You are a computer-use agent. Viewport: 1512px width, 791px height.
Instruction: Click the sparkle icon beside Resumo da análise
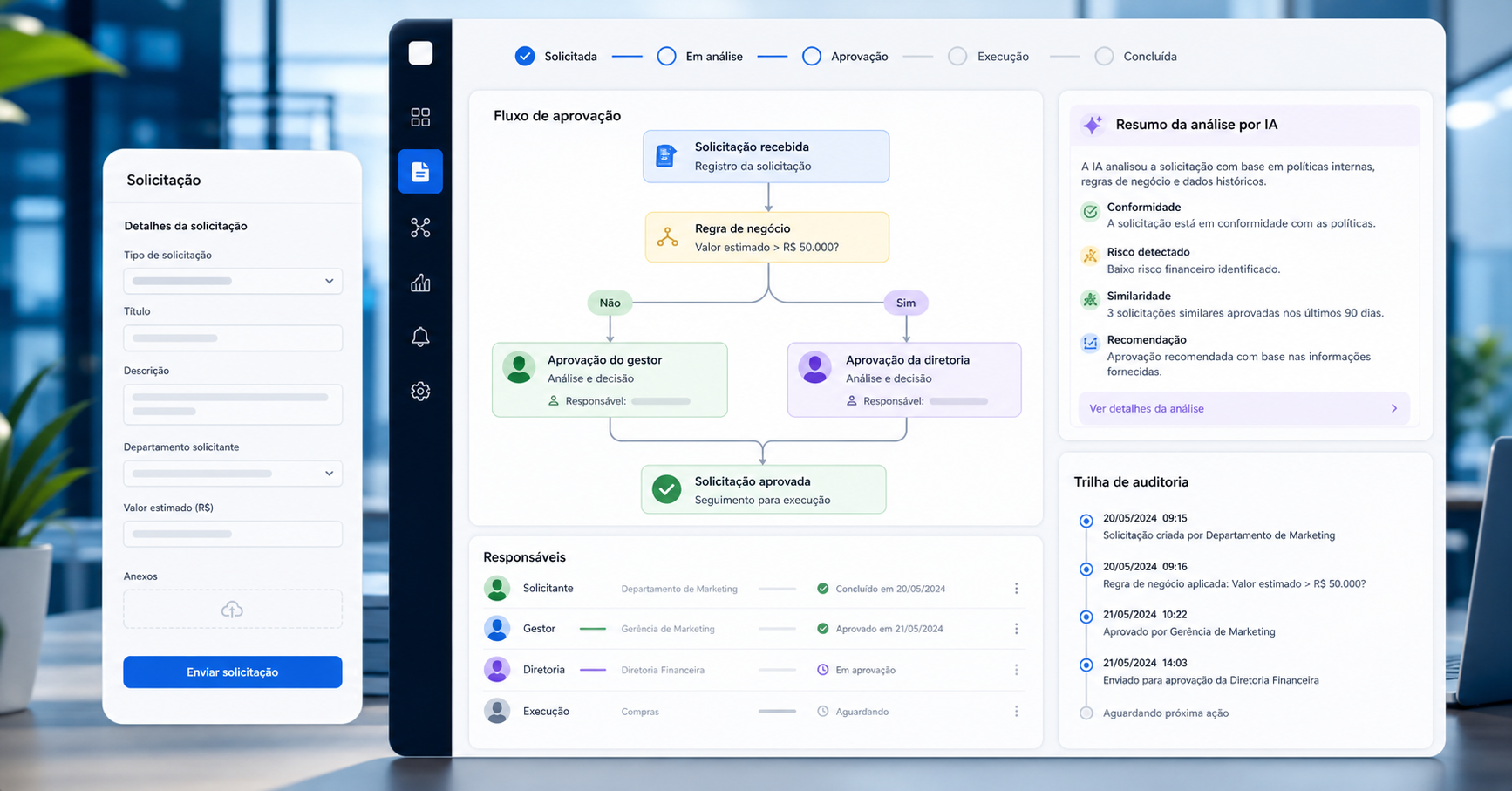(x=1093, y=125)
